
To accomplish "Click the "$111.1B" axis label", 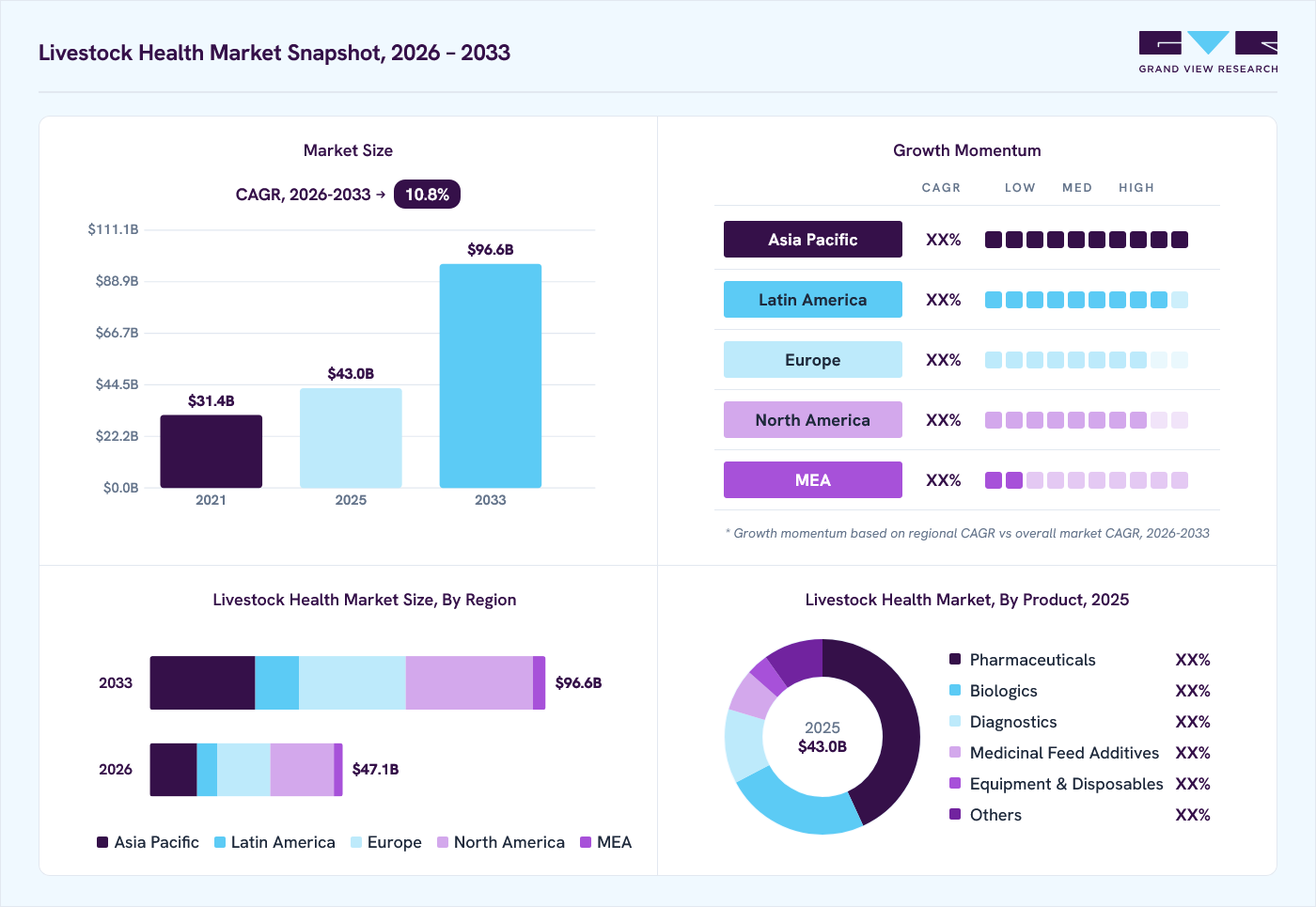I will [x=113, y=229].
